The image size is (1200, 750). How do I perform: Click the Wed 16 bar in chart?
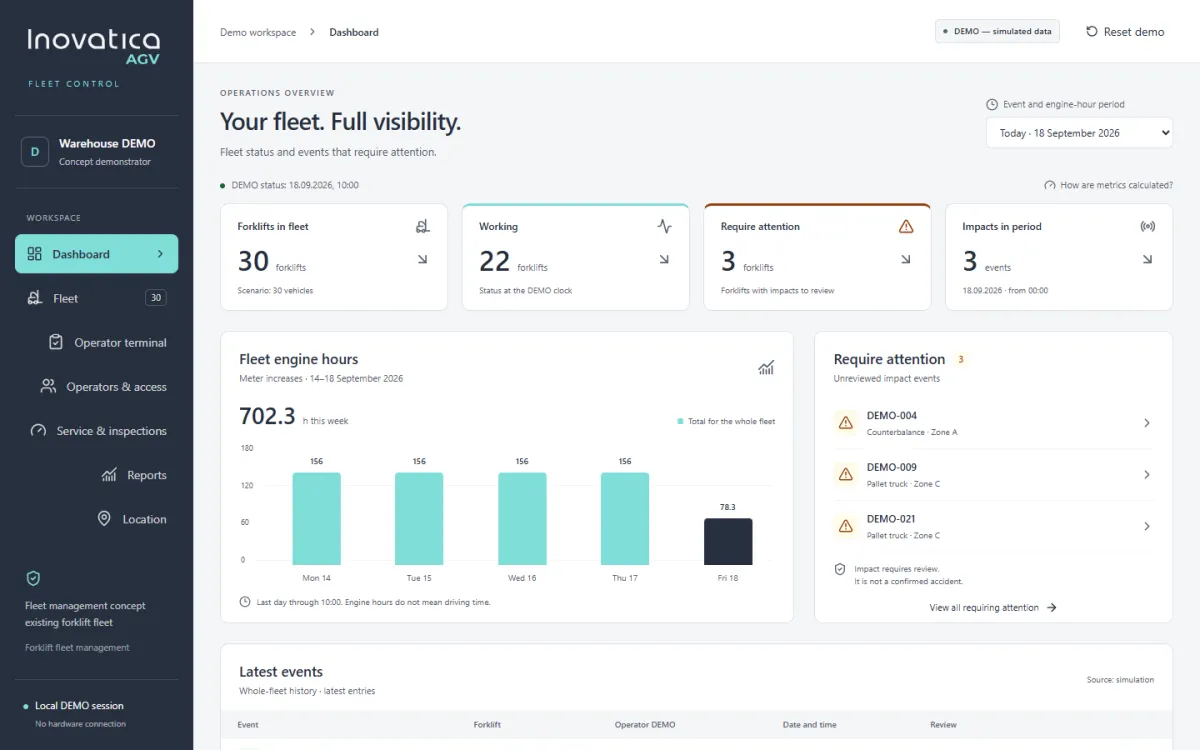click(522, 519)
